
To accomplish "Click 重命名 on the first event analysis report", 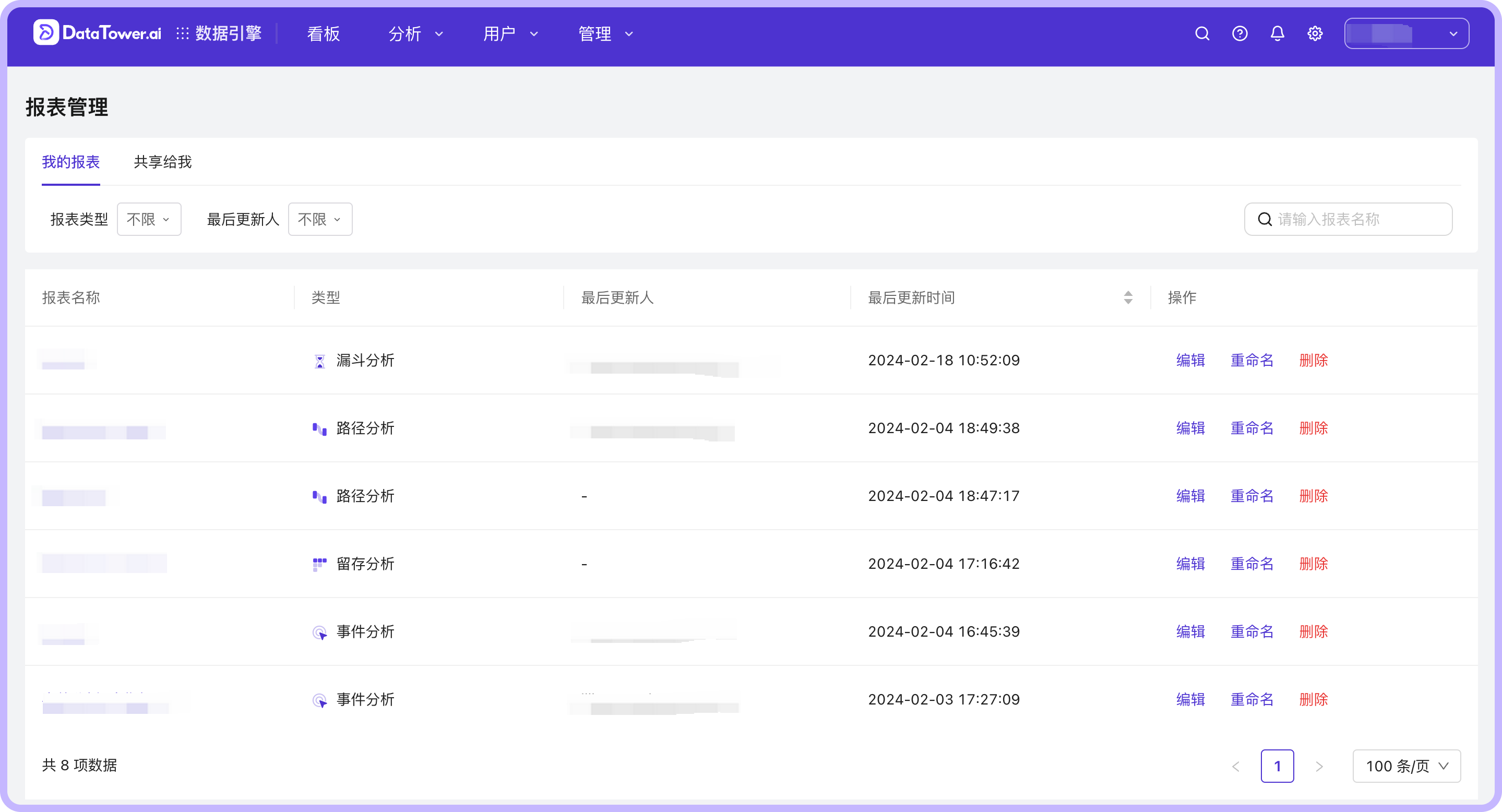I will pos(1251,632).
